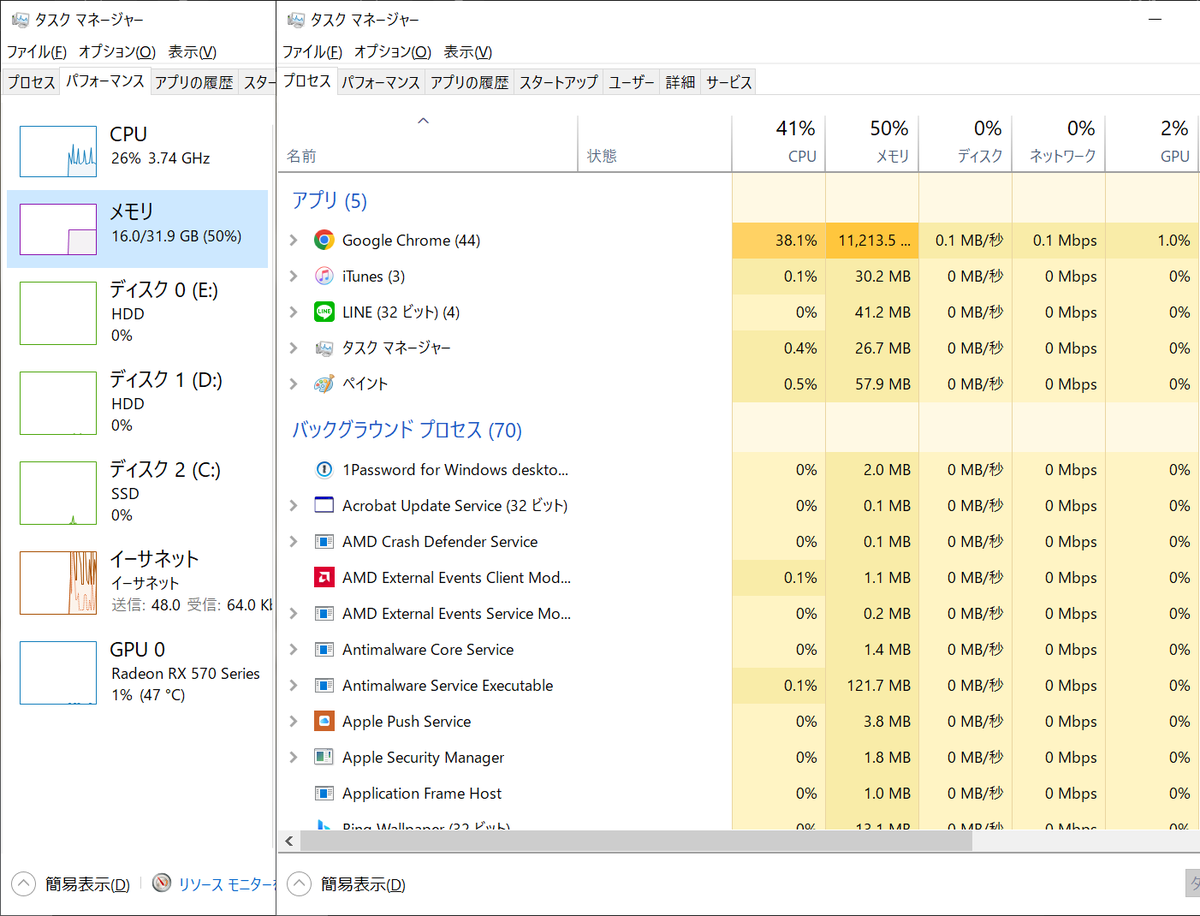The width and height of the screenshot is (1200, 916).
Task: Expand the AMD Crash Defender Service row
Action: [x=293, y=542]
